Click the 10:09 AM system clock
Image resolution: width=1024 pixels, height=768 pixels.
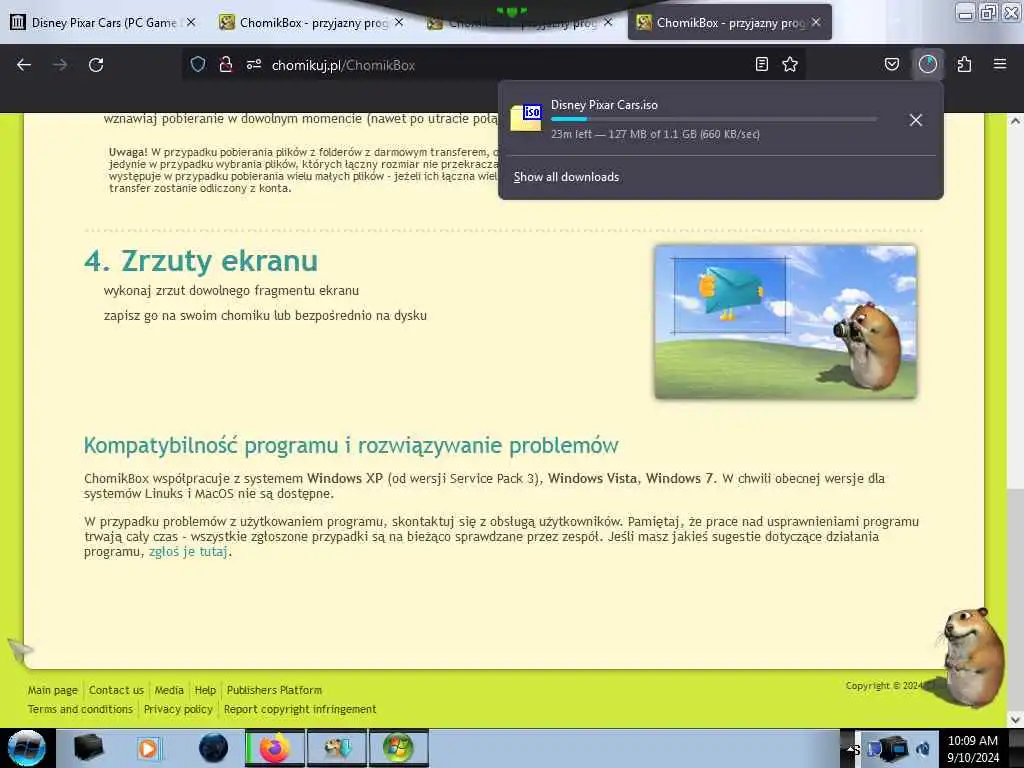click(973, 741)
